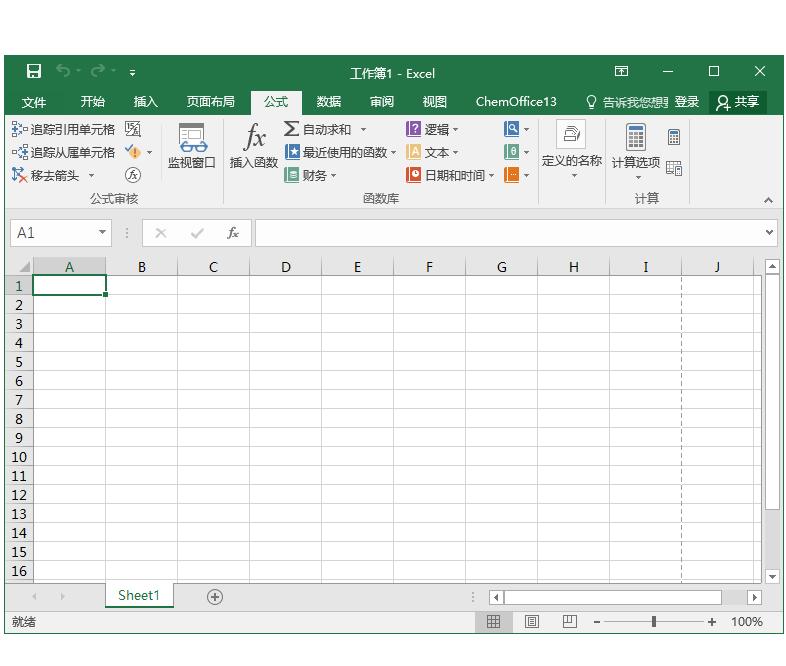
Task: Open 计算选项 dropdown
Action: 636,152
